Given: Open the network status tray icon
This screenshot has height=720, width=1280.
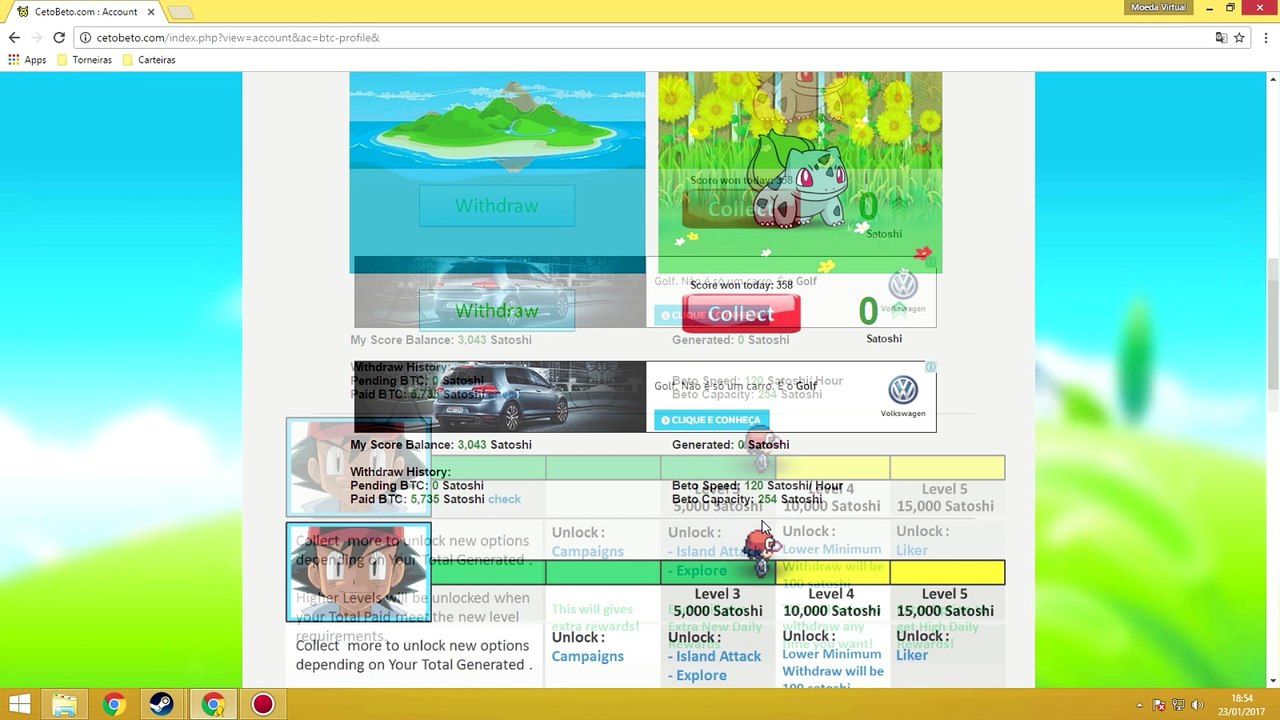Looking at the screenshot, I should [1178, 705].
